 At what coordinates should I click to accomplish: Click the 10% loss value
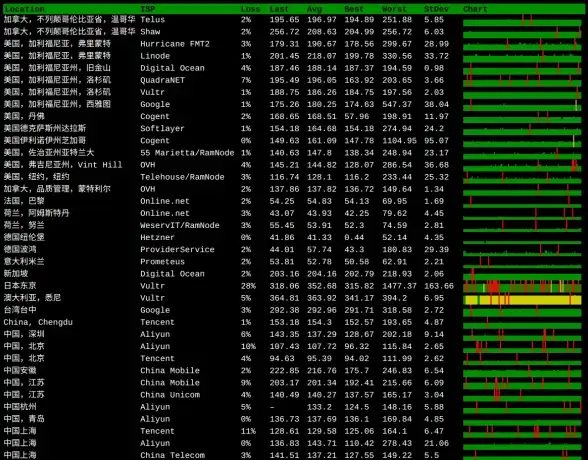click(x=248, y=346)
